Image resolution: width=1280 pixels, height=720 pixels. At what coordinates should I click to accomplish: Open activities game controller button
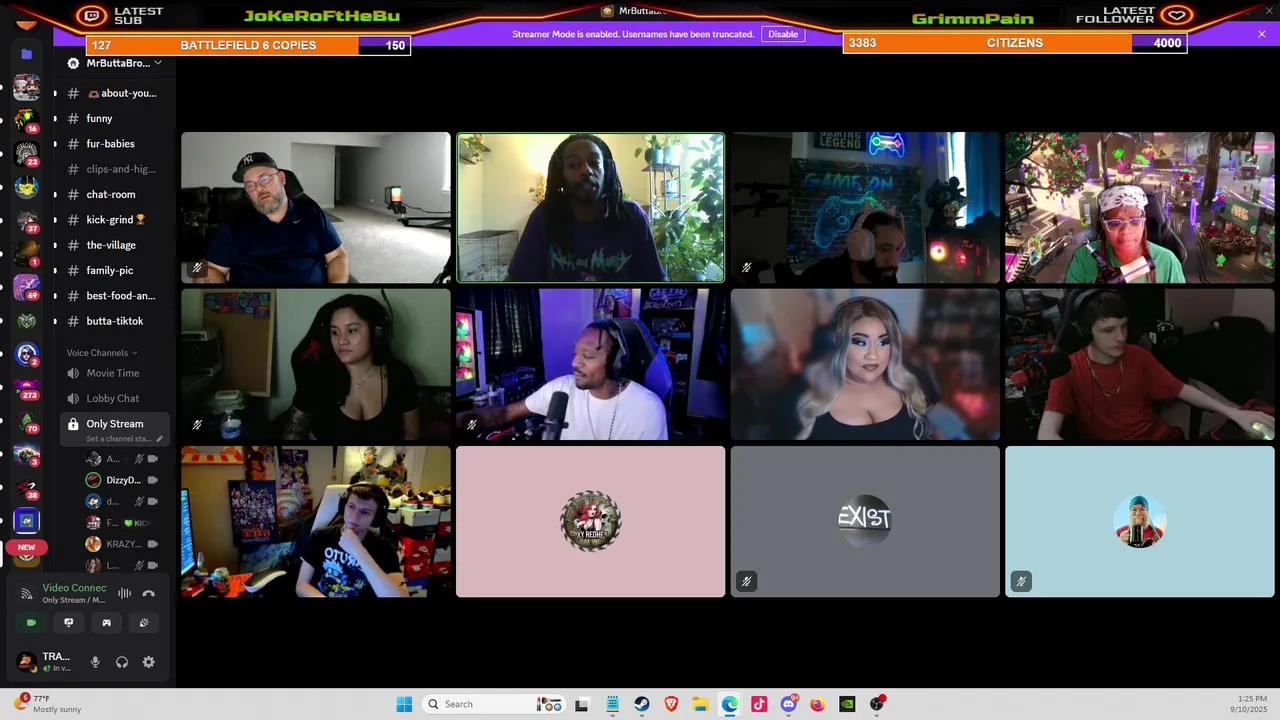coord(106,622)
